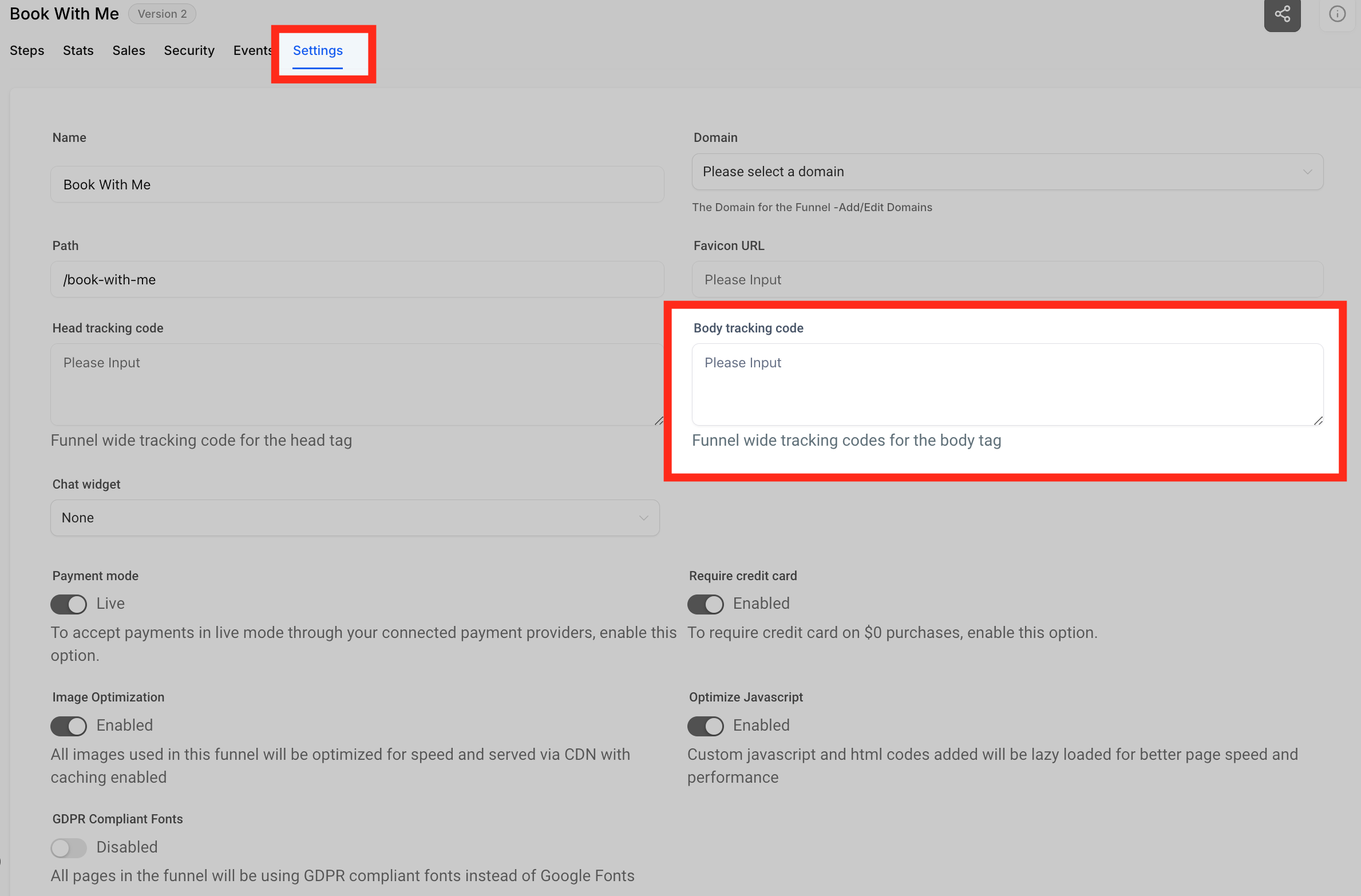This screenshot has width=1361, height=896.
Task: Open the Sales tab
Action: pos(128,50)
